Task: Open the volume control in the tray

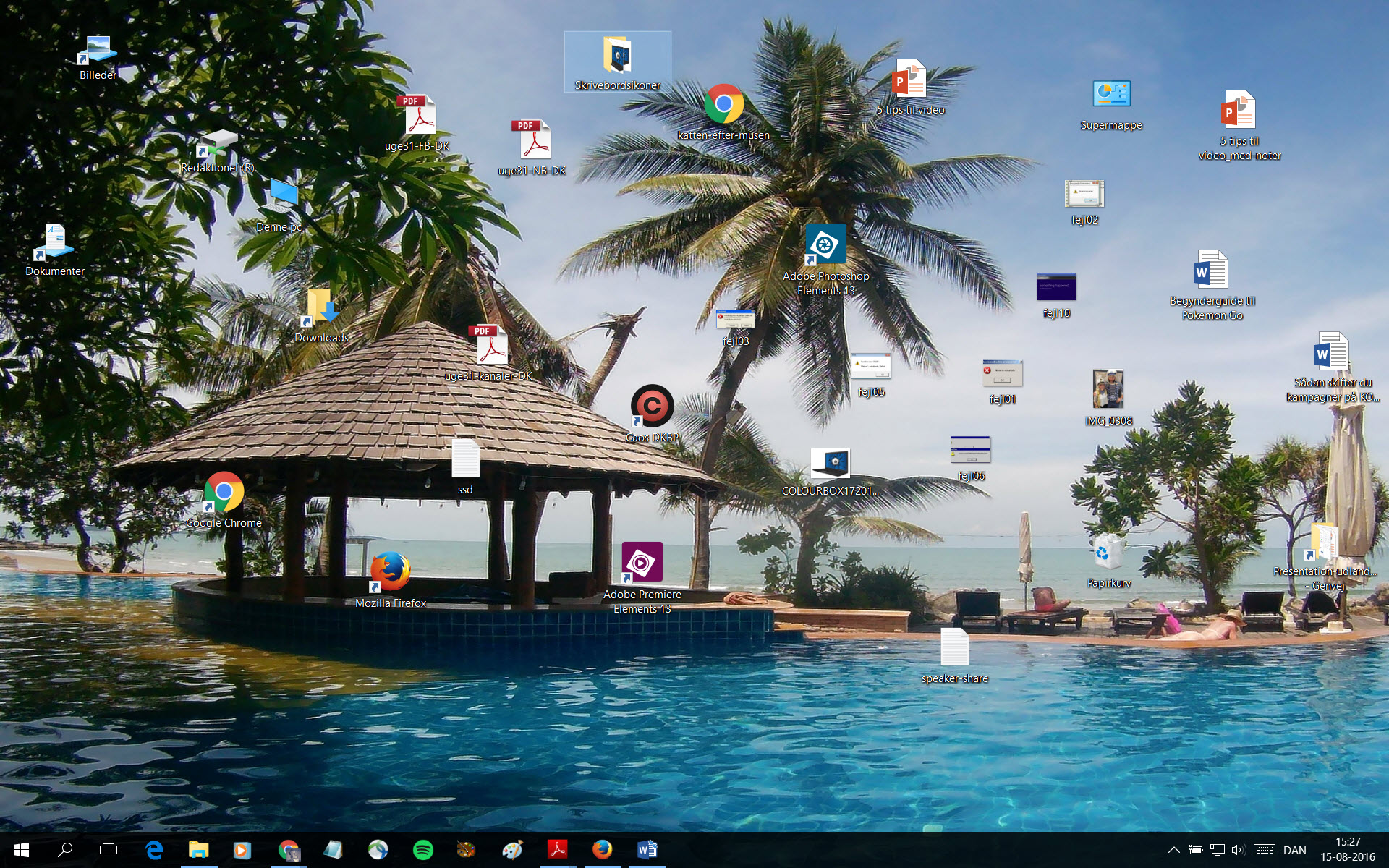Action: point(1240,851)
